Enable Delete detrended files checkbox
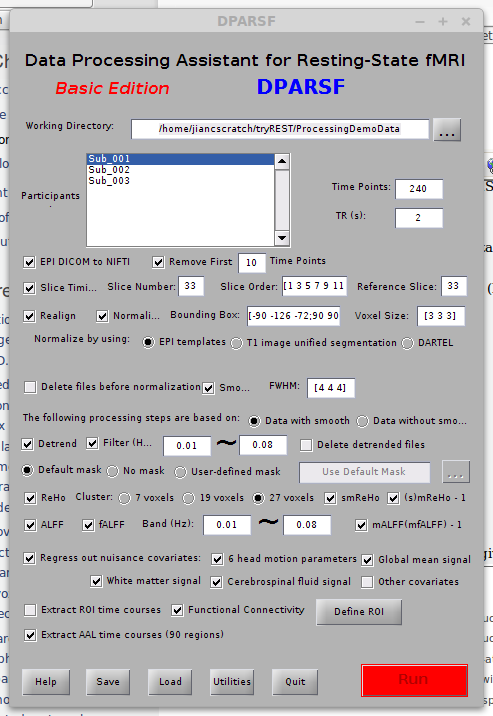The height and width of the screenshot is (716, 493). pyautogui.click(x=306, y=445)
